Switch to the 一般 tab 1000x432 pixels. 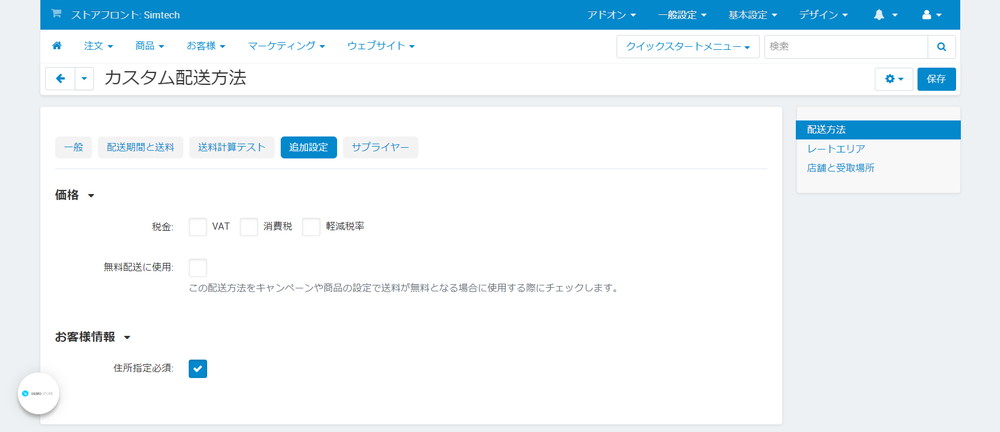coord(73,147)
